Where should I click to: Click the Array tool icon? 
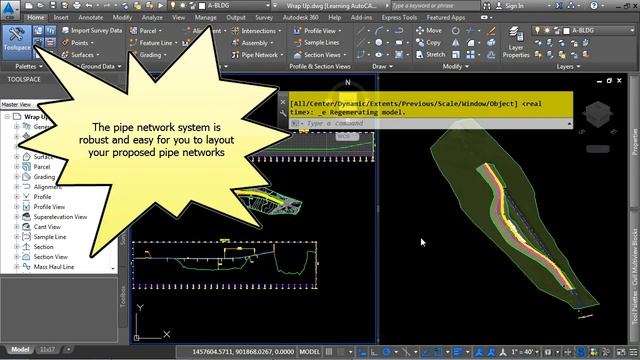471,54
